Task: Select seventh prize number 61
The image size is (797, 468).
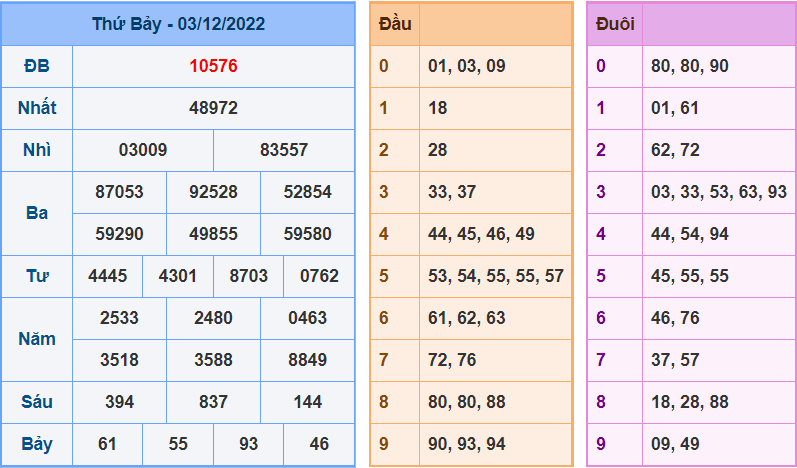Action: tap(107, 444)
